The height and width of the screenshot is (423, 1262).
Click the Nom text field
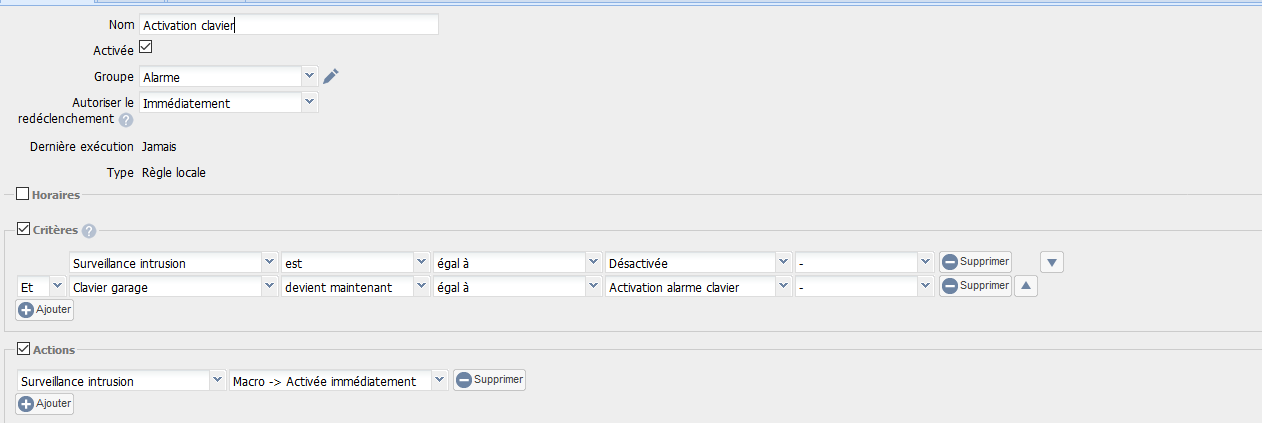click(288, 25)
